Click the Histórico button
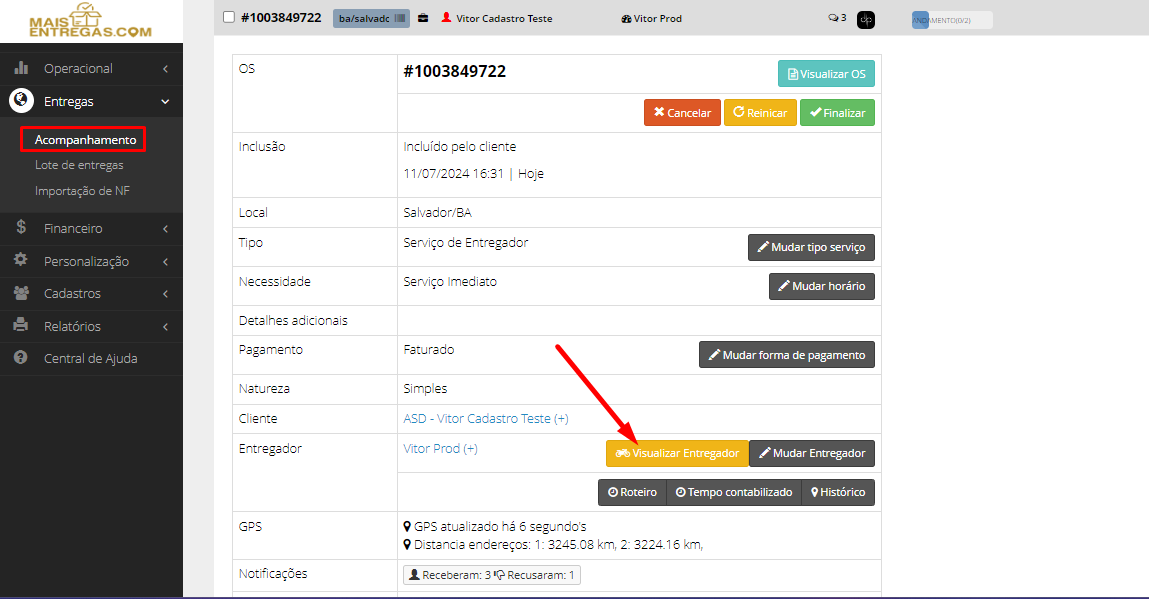The image size is (1149, 599). click(x=838, y=492)
